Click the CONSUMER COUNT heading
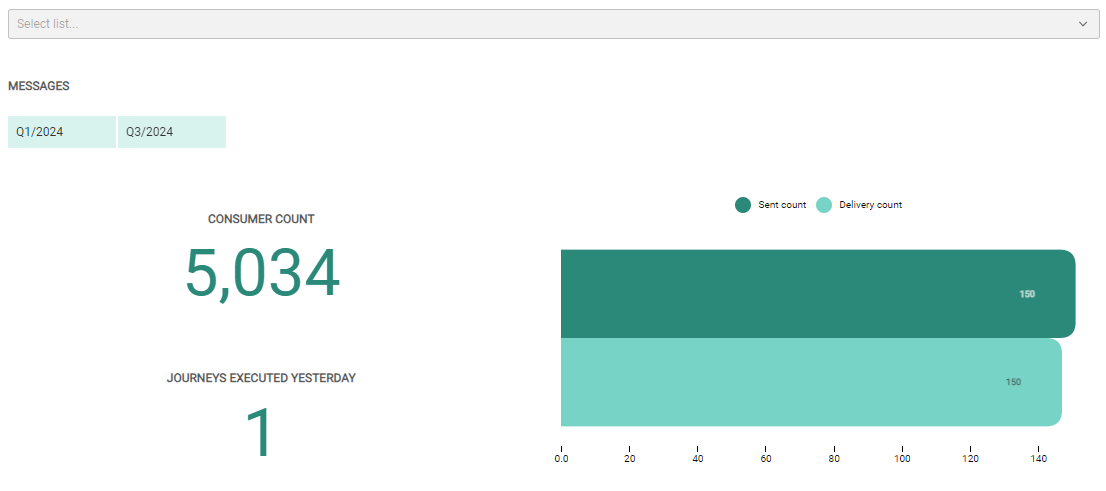Viewport: 1106px width, 491px height. click(x=261, y=219)
